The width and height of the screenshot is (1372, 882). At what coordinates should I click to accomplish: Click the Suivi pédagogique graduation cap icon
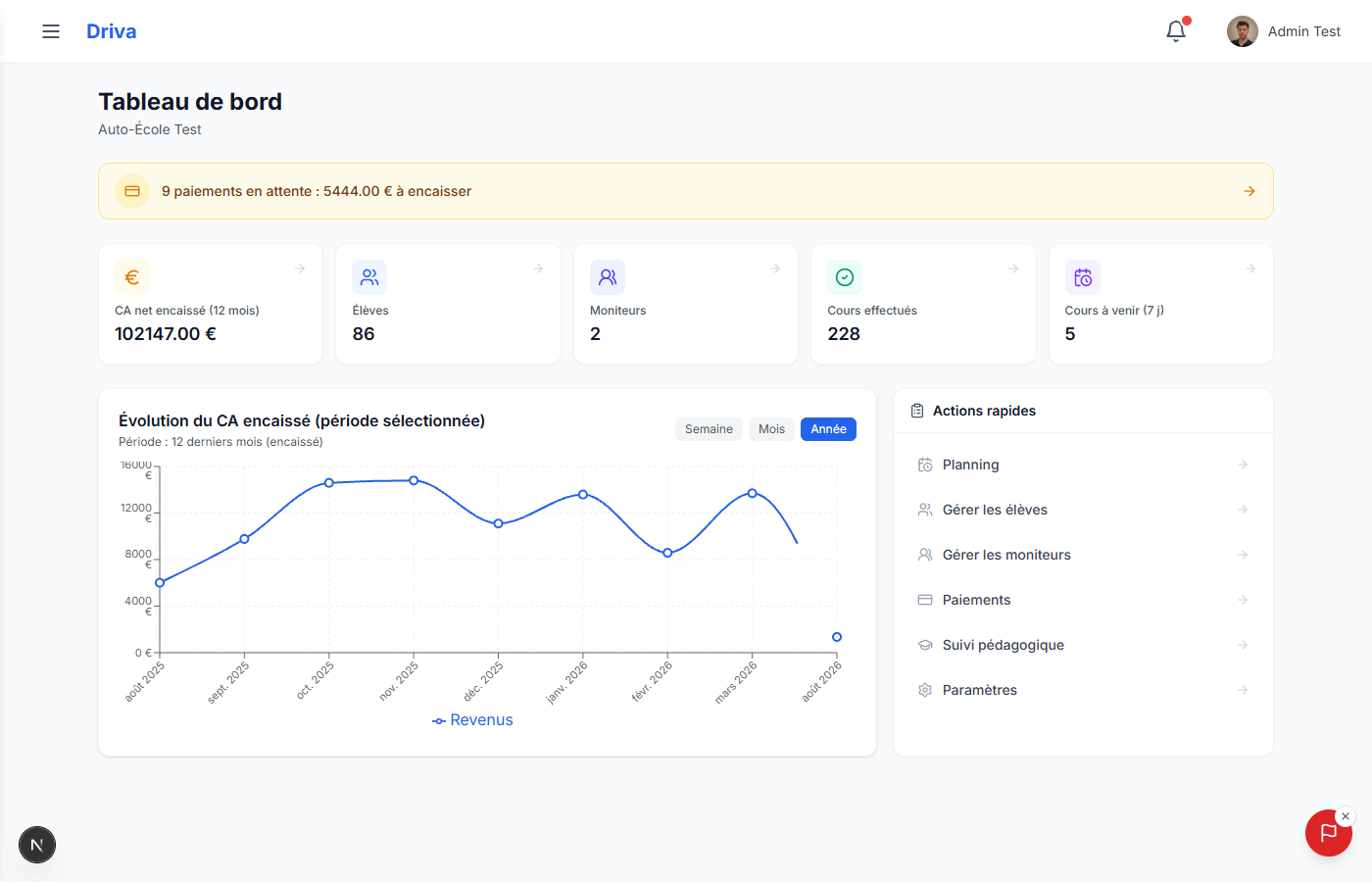925,645
